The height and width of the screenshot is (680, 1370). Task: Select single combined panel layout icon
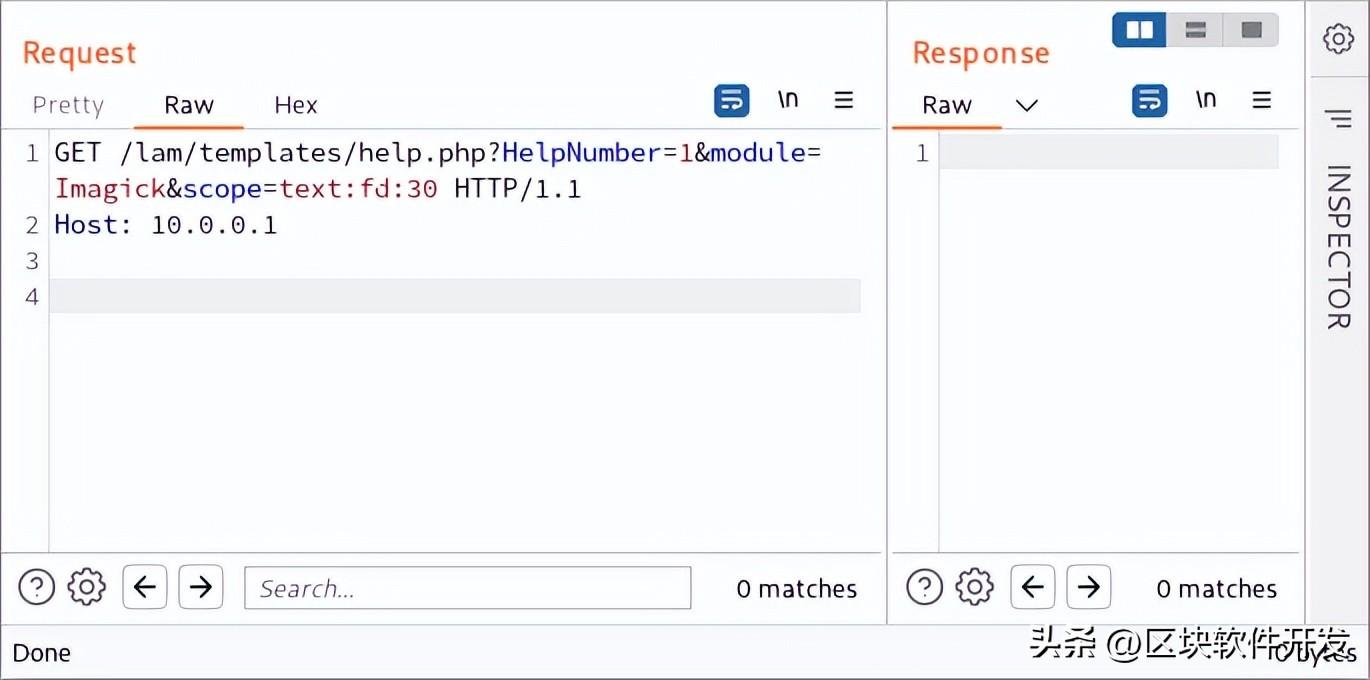[1251, 30]
